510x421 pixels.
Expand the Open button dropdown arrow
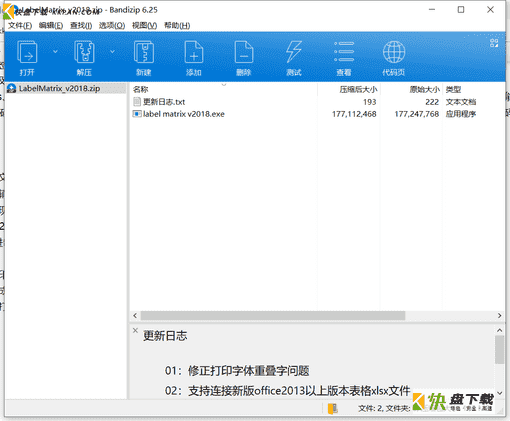click(x=55, y=52)
